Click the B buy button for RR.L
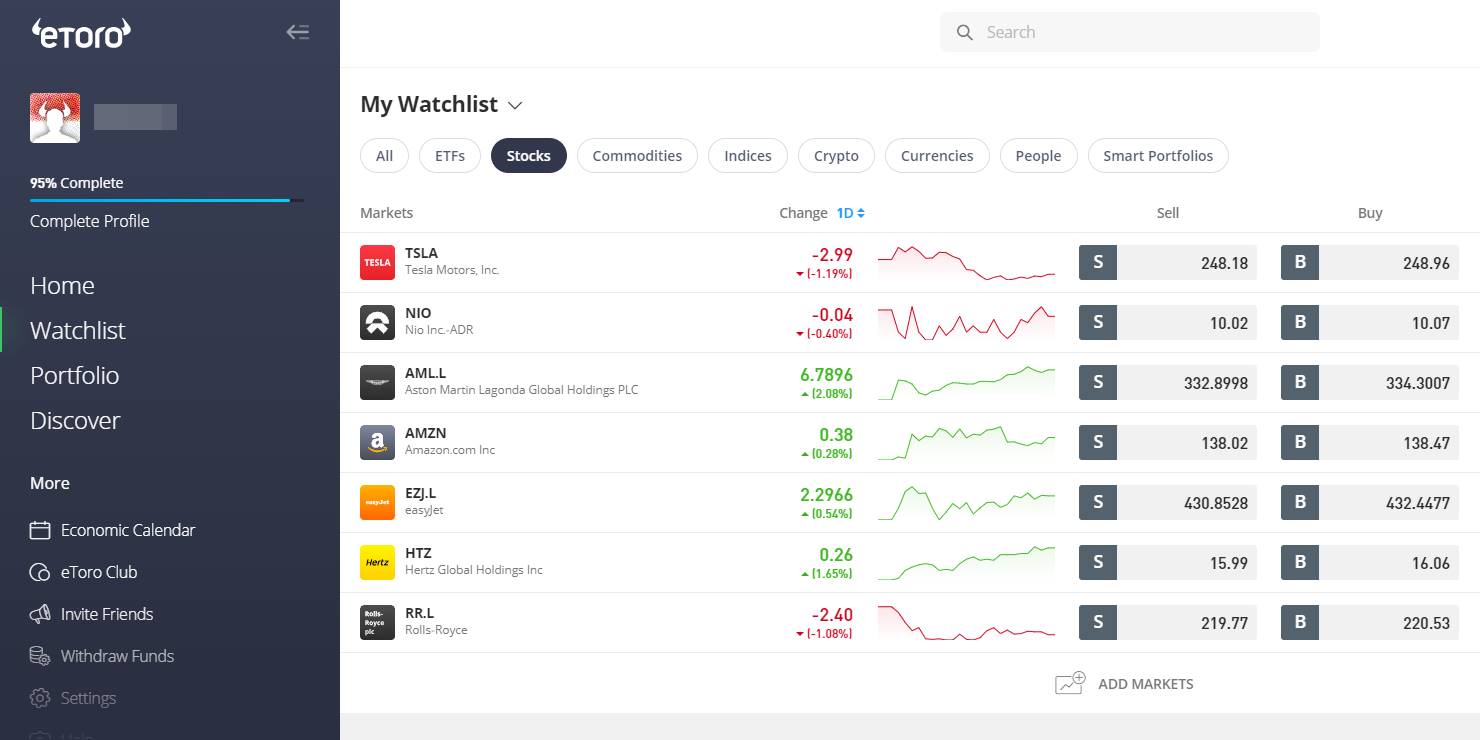 1300,623
